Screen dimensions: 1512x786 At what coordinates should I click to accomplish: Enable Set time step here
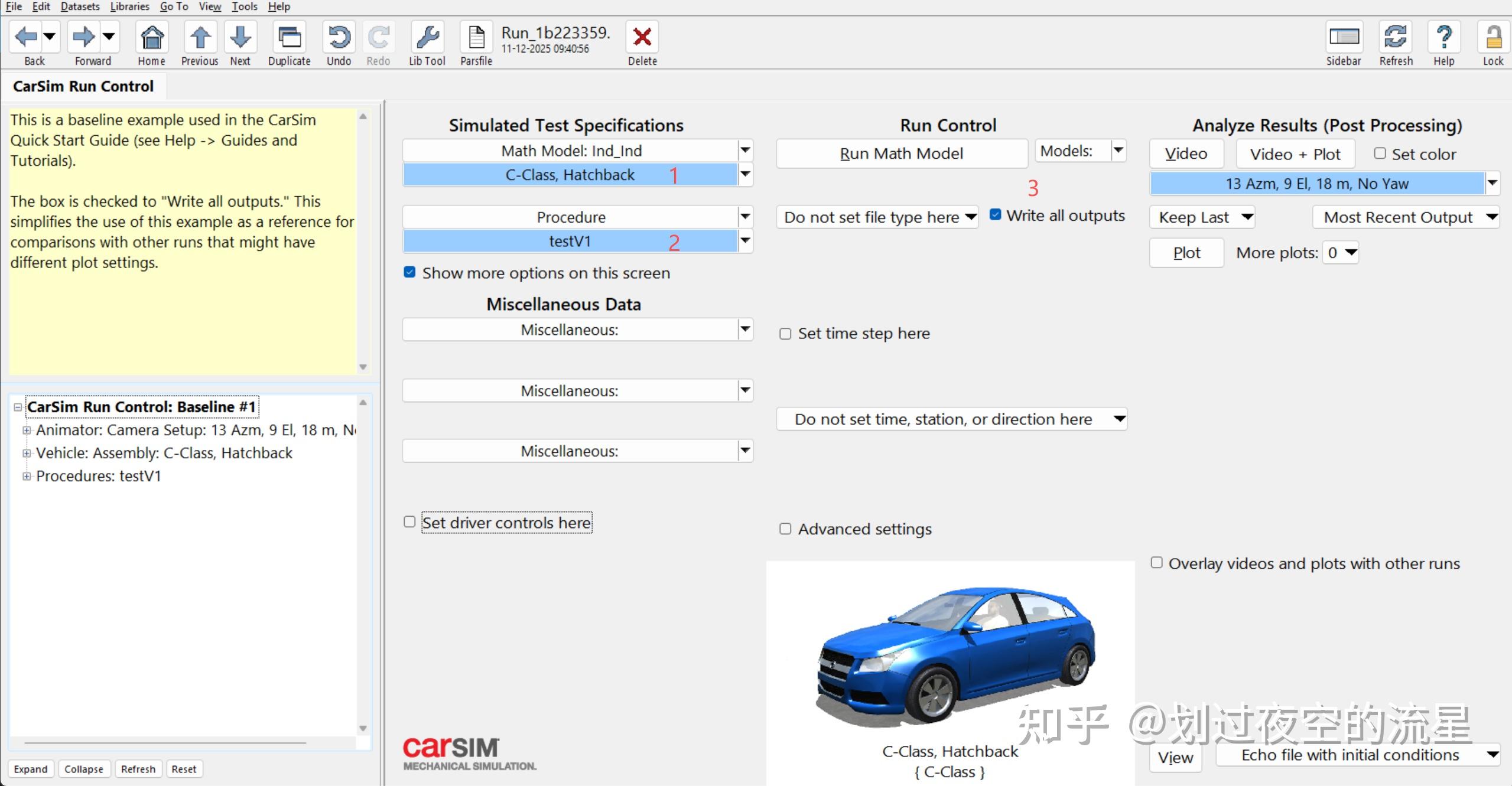[785, 334]
